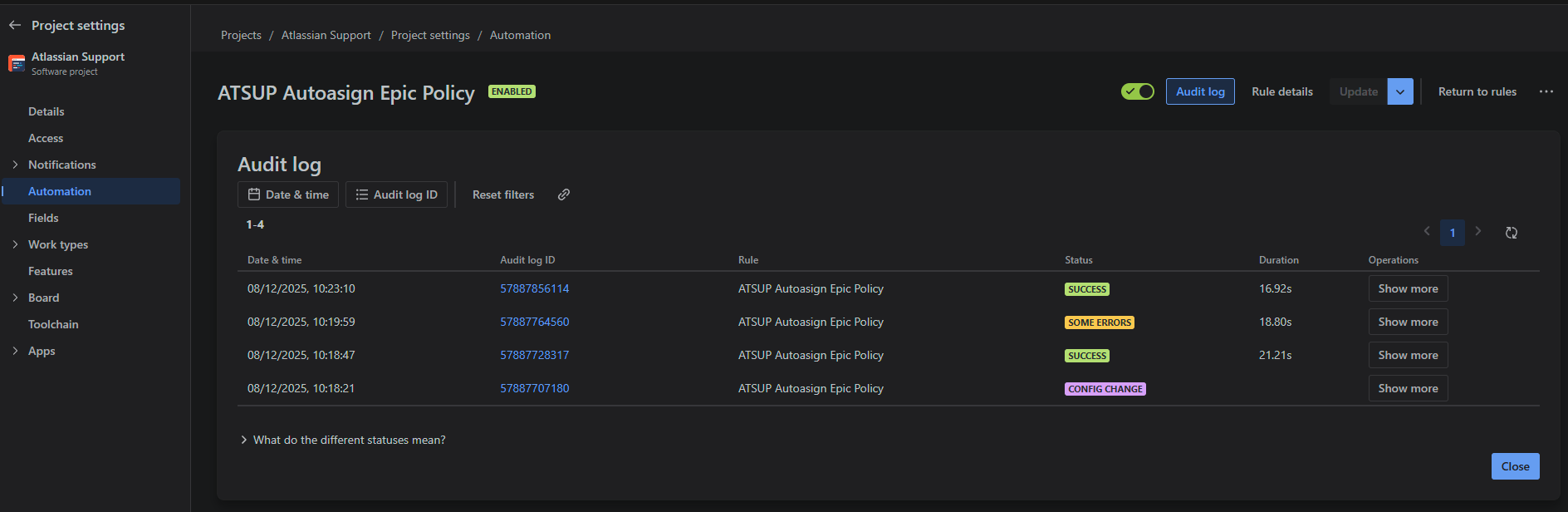The width and height of the screenshot is (1568, 512).
Task: Click the Update button
Action: pos(1359,91)
